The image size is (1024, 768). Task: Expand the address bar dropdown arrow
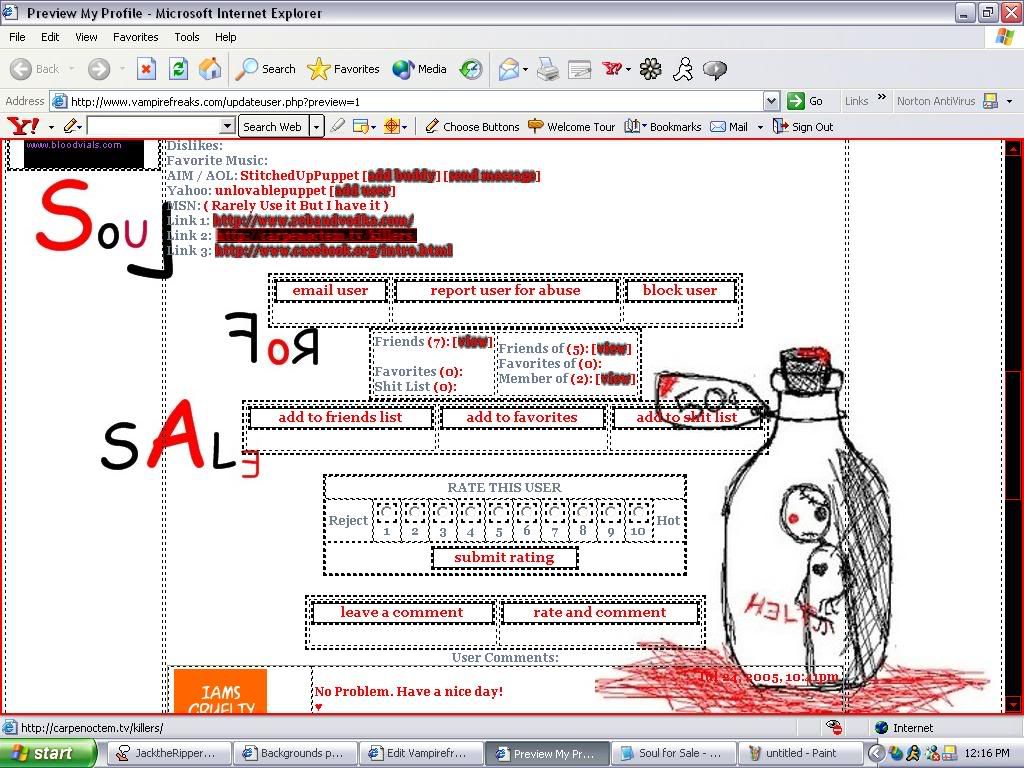coord(771,101)
